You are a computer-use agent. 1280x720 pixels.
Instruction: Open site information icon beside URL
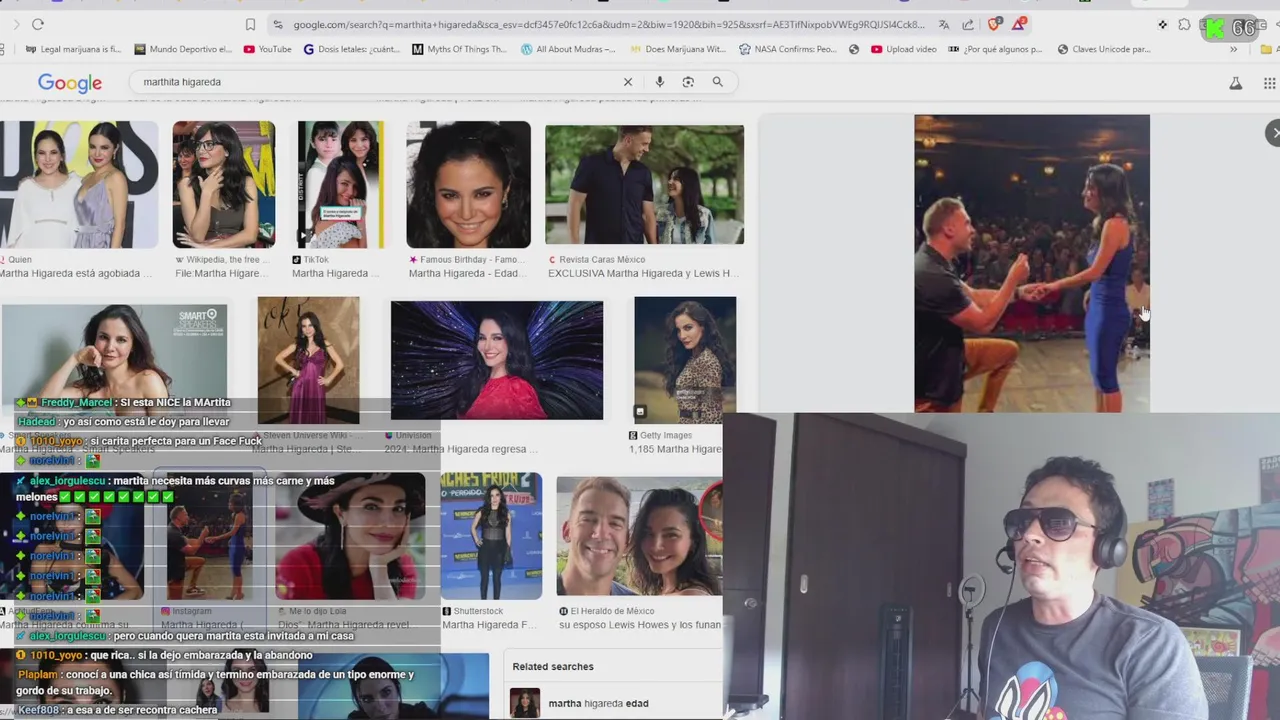(x=278, y=24)
